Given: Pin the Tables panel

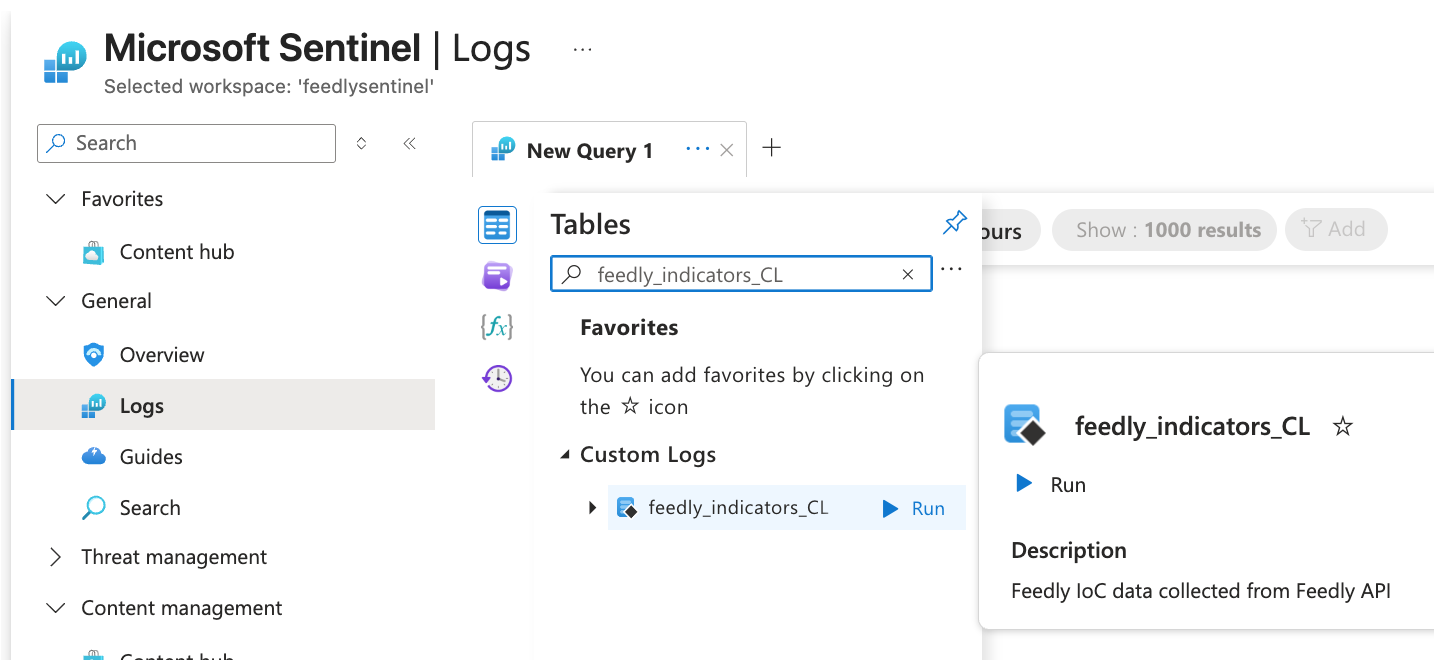Looking at the screenshot, I should 955,223.
